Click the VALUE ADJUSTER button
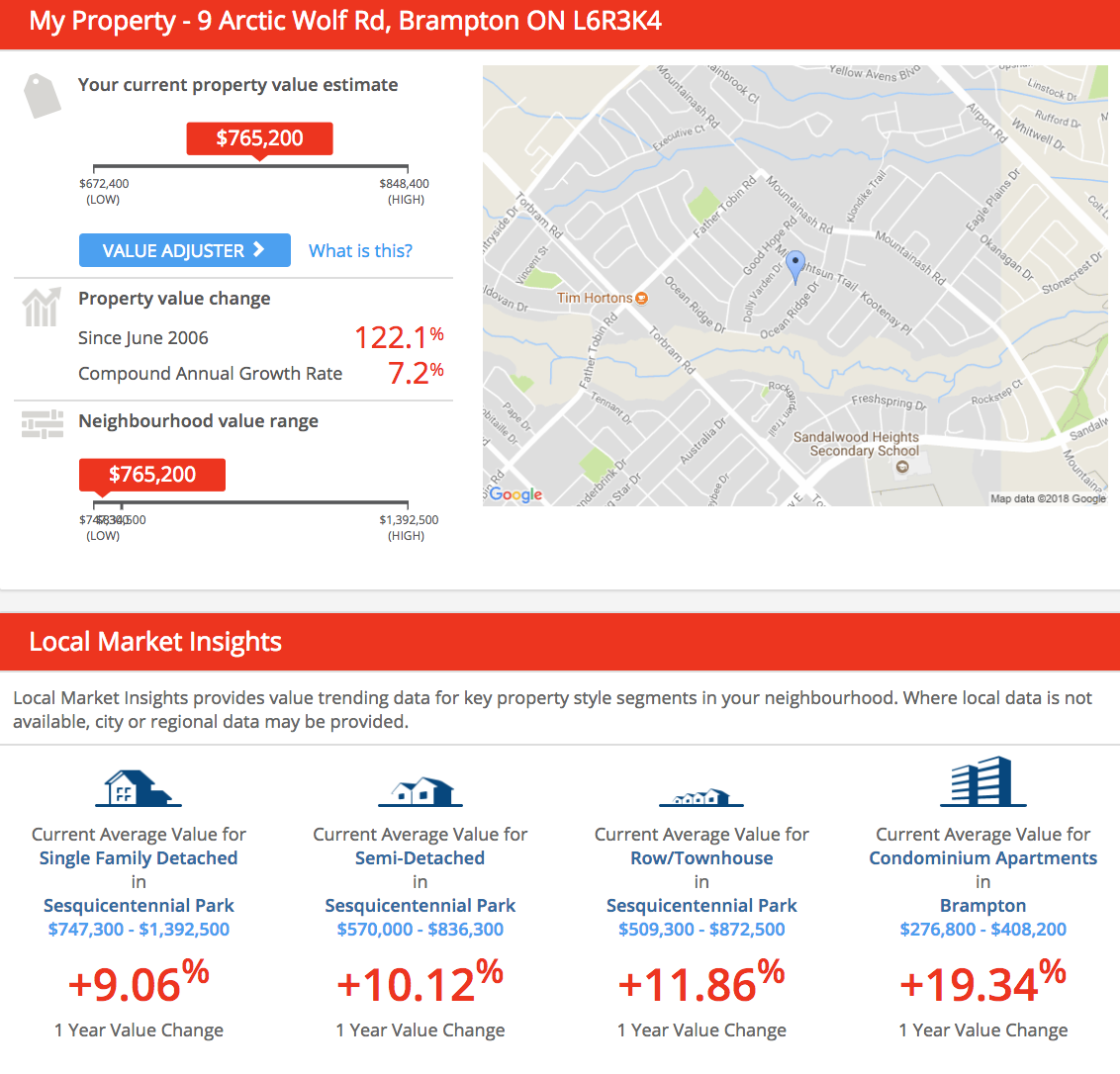Image resolution: width=1120 pixels, height=1074 pixels. point(184,250)
